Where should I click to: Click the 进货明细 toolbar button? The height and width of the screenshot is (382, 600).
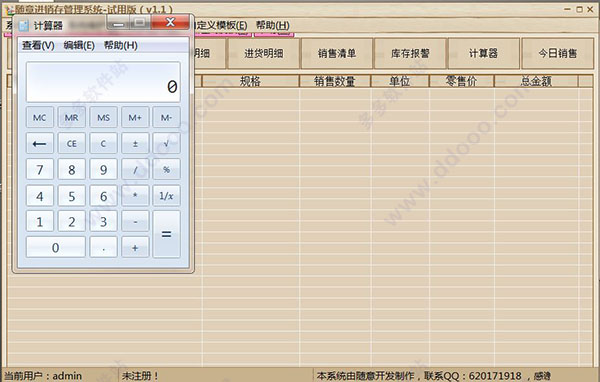click(x=264, y=54)
